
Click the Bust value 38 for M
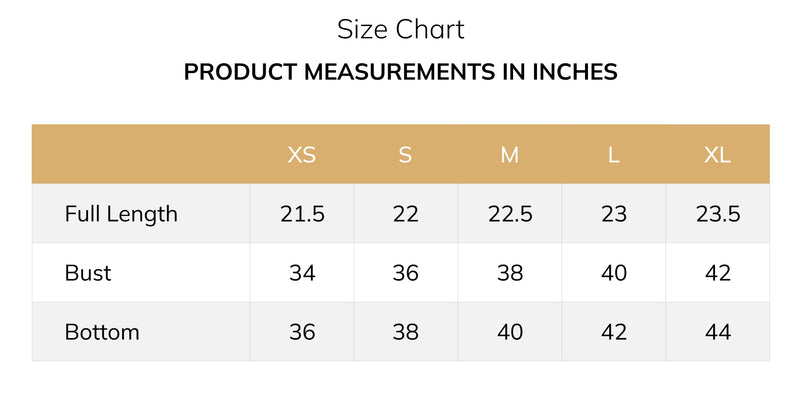510,273
